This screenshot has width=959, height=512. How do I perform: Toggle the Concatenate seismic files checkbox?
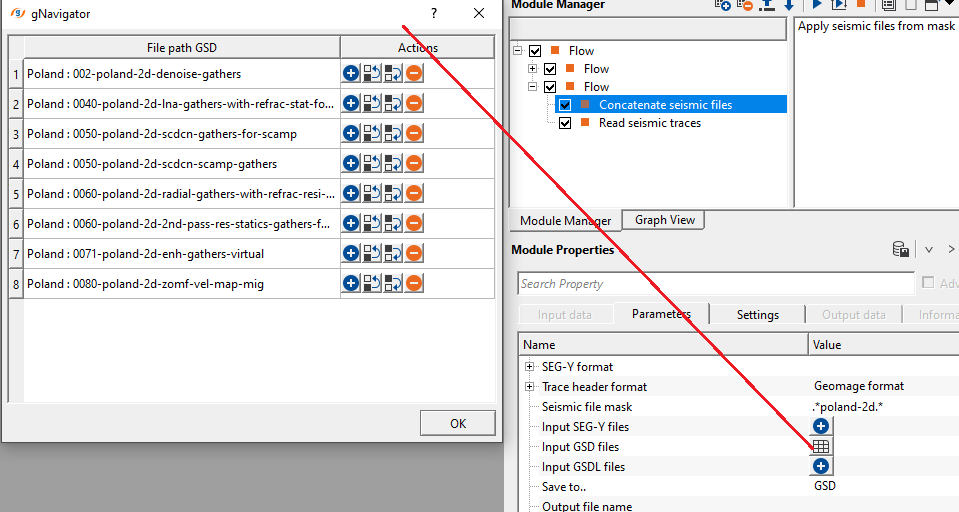click(x=565, y=105)
